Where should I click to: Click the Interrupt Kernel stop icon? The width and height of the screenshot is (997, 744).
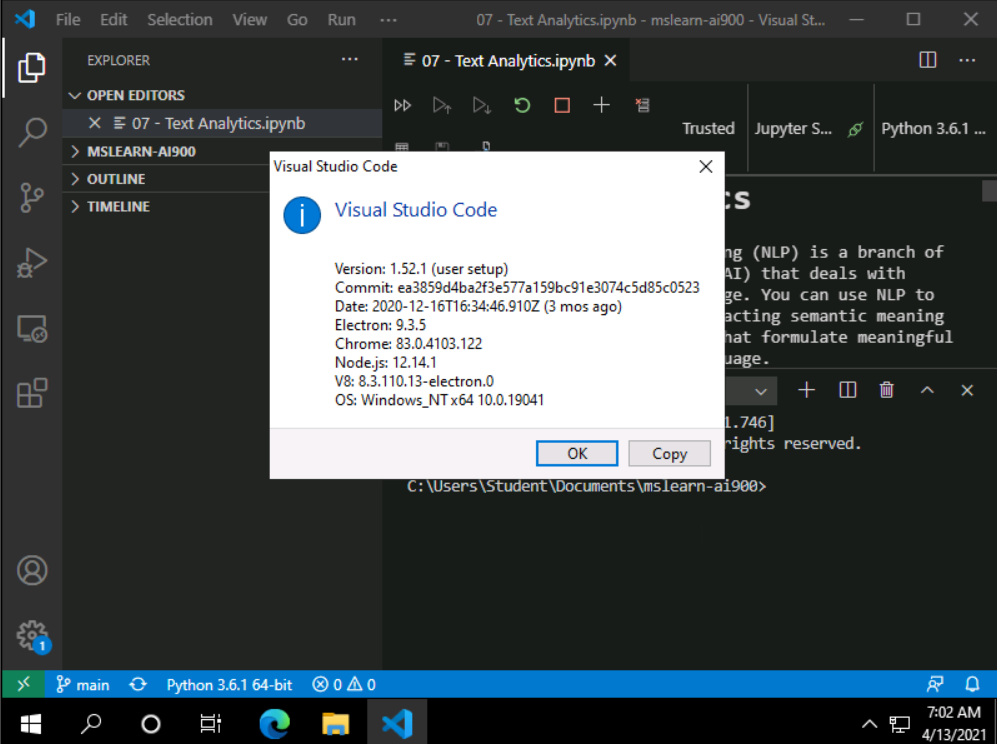click(562, 105)
